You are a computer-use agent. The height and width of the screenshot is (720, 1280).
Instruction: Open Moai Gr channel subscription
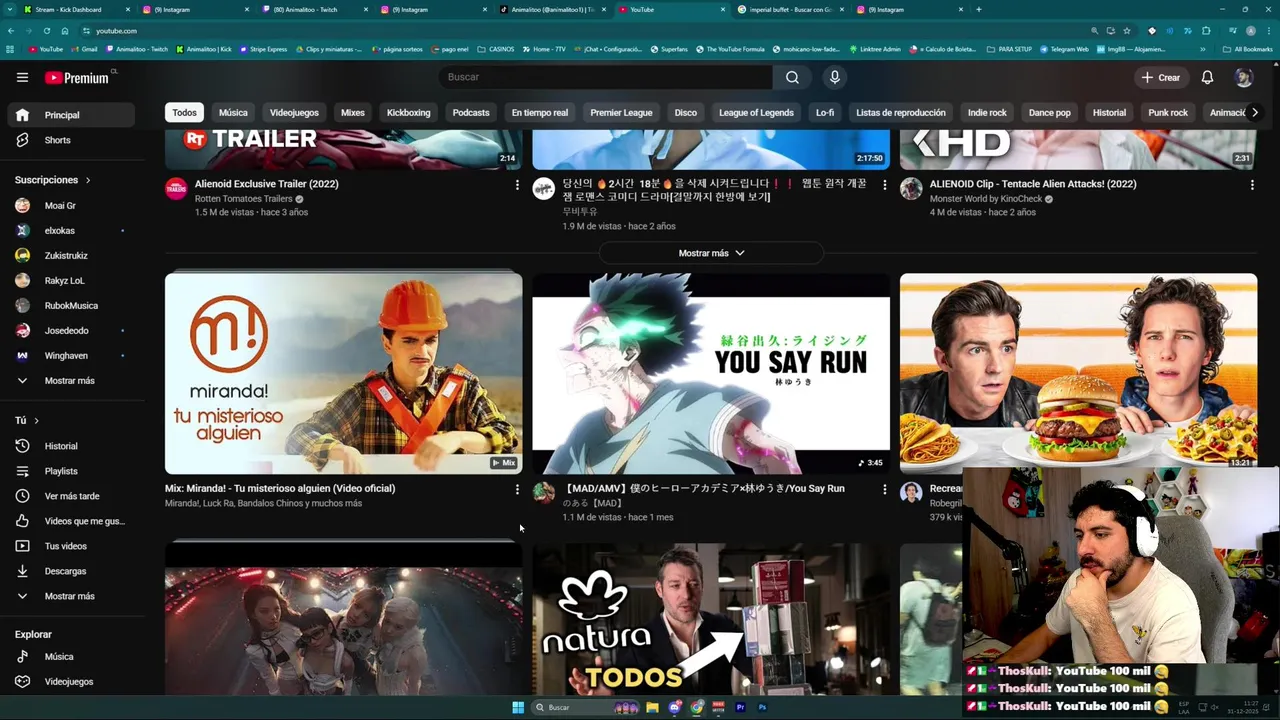pyautogui.click(x=70, y=206)
